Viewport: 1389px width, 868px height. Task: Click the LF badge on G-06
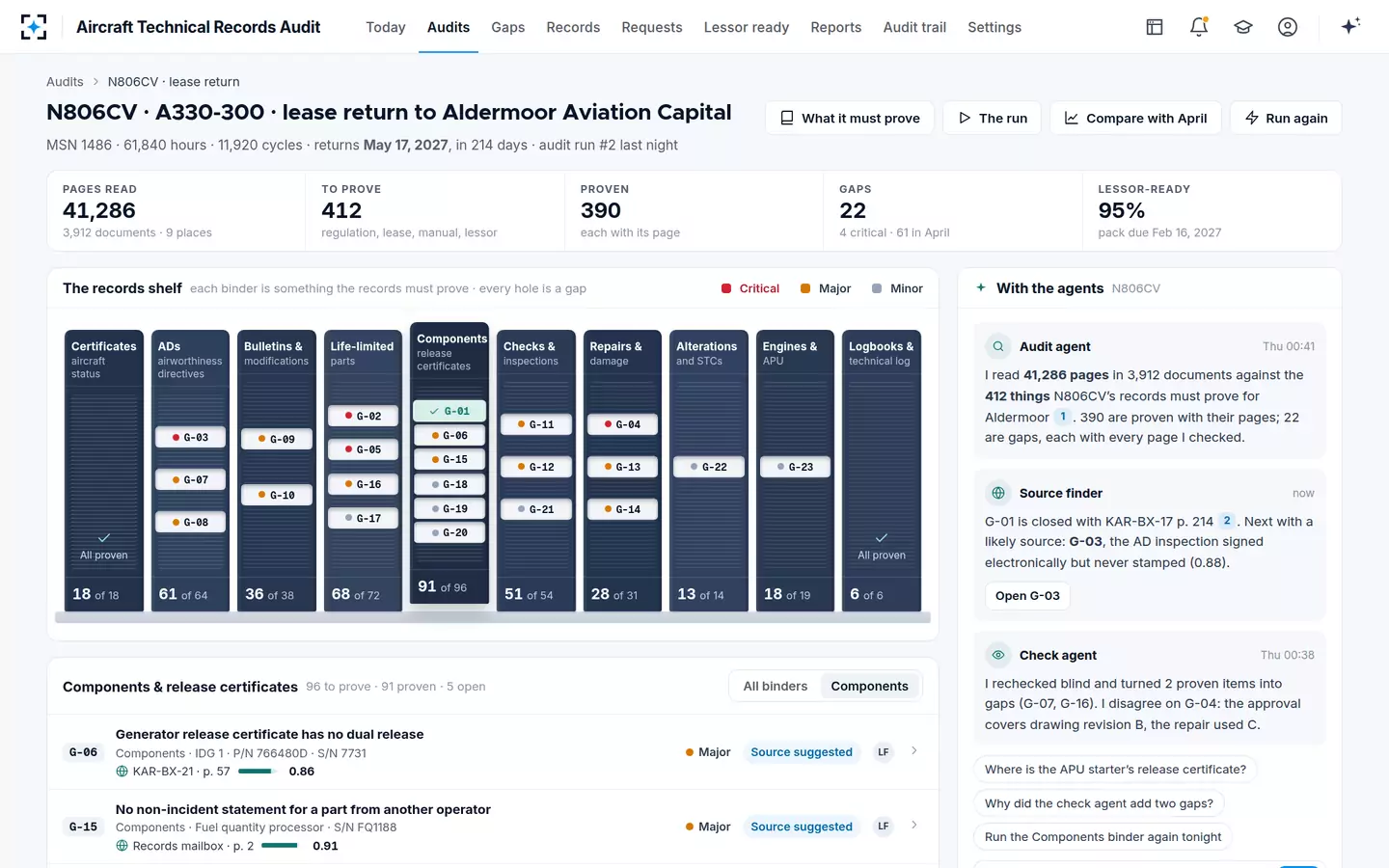pyautogui.click(x=884, y=752)
